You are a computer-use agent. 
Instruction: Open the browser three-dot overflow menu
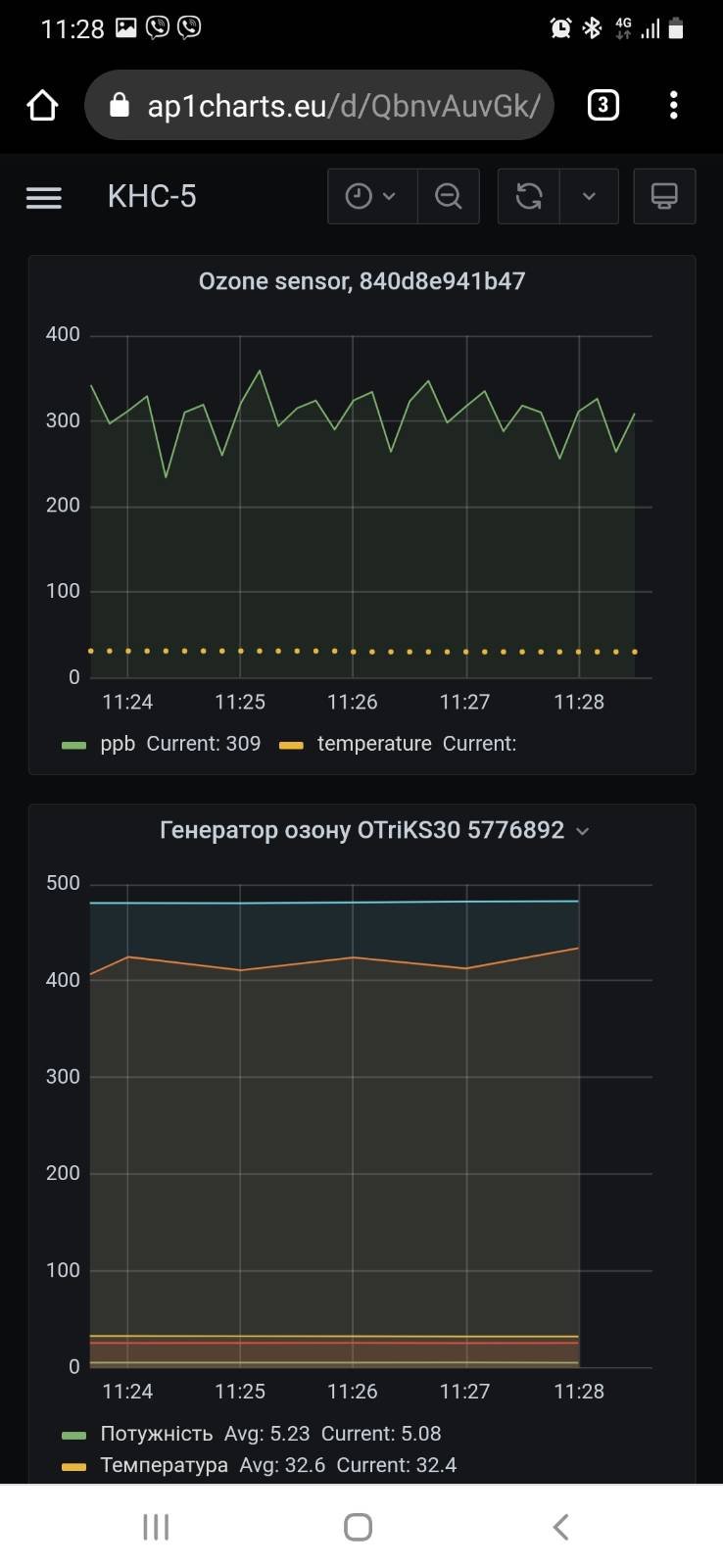coord(673,105)
